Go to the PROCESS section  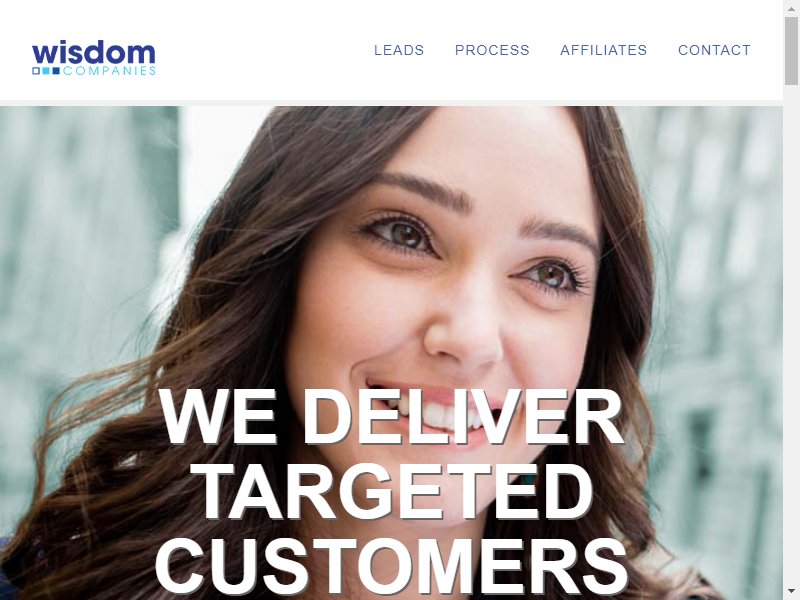[492, 50]
